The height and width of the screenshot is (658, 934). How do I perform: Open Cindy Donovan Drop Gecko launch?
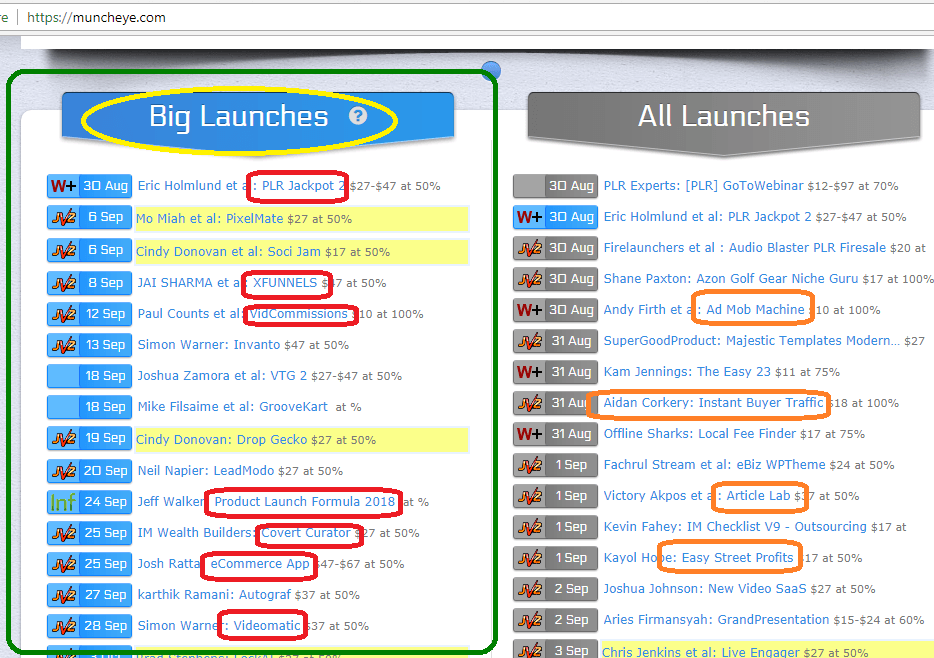[222, 439]
